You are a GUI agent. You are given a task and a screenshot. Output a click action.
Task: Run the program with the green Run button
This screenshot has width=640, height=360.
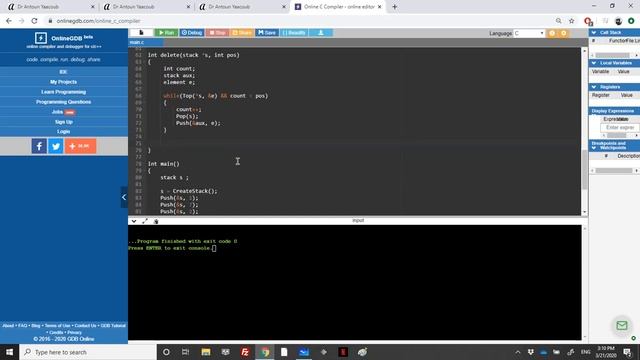click(x=167, y=33)
